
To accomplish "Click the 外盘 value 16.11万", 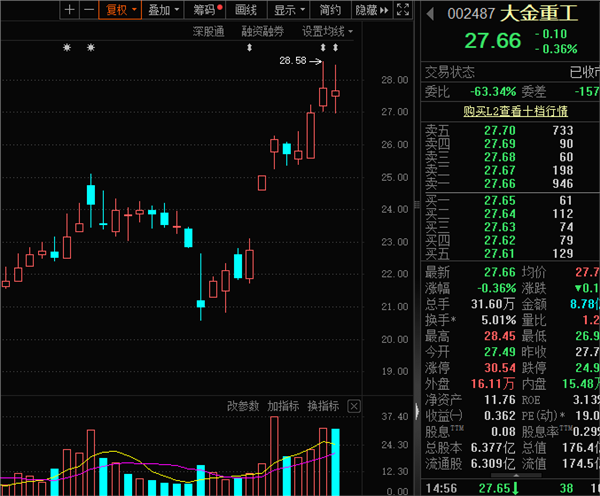I will pos(493,384).
